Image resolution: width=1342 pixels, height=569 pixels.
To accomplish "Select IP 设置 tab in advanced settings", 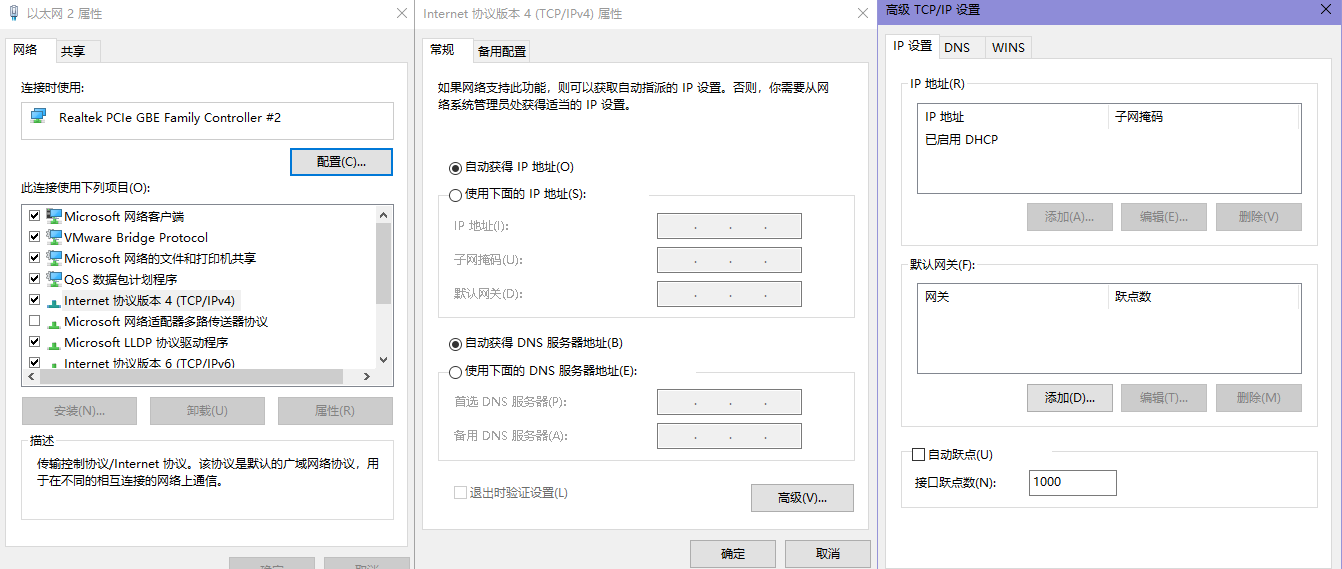I will [912, 46].
